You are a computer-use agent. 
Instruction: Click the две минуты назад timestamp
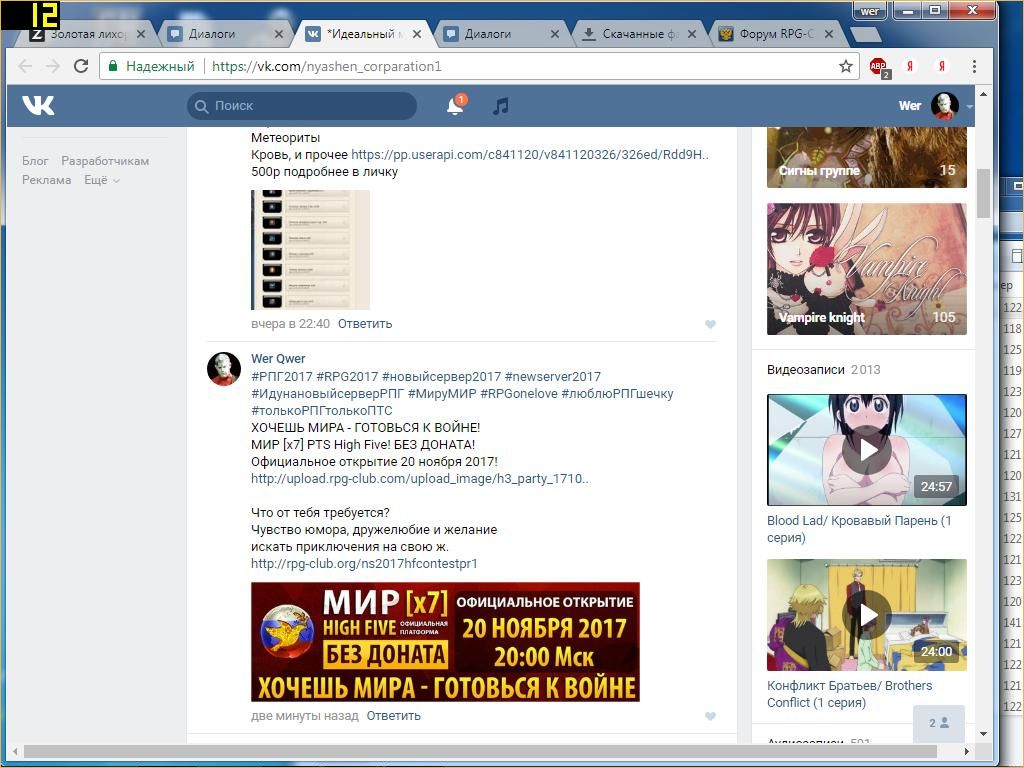304,716
